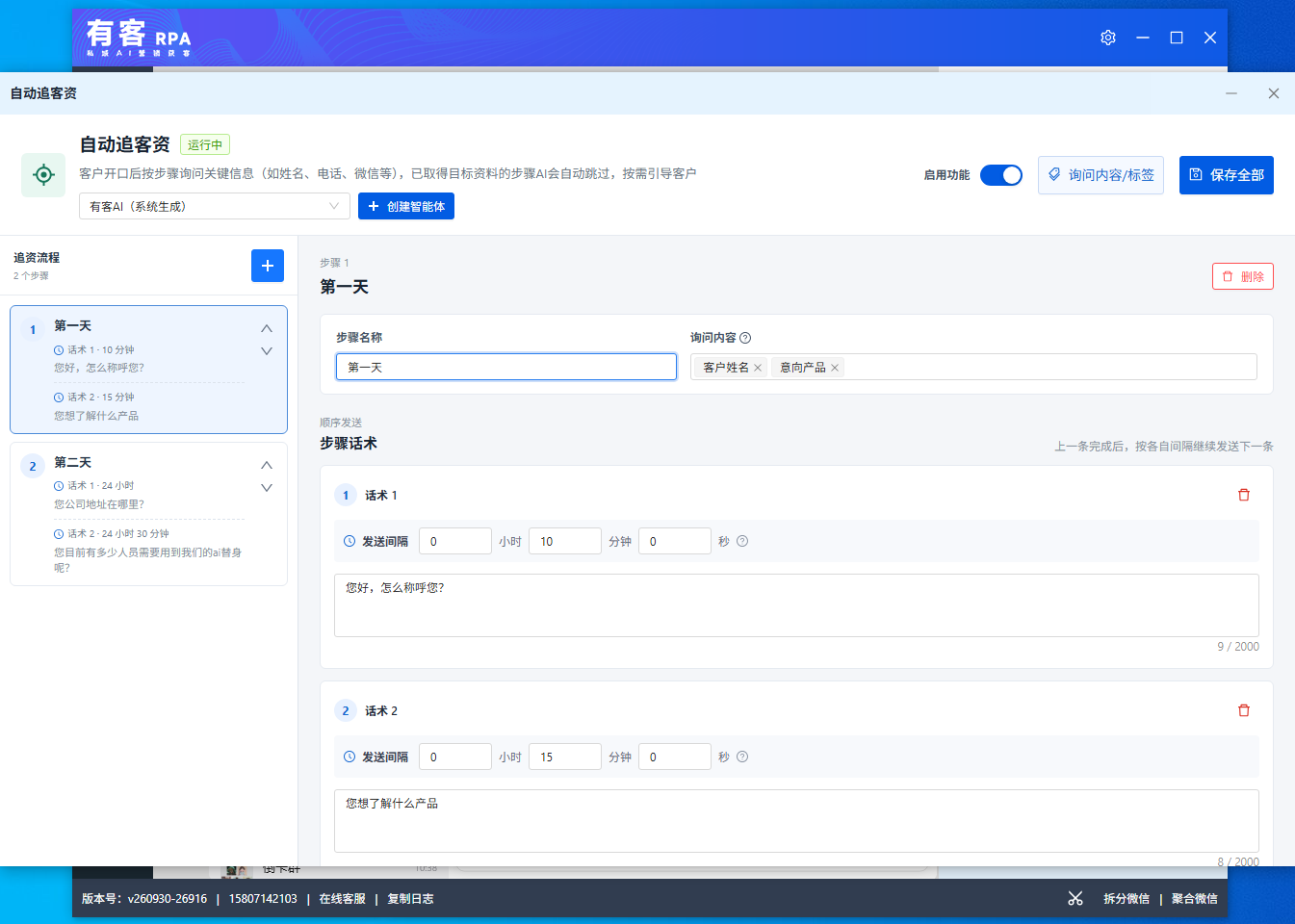The width and height of the screenshot is (1295, 924).
Task: Minimize the 自动追客资 dialog
Action: [x=1231, y=93]
